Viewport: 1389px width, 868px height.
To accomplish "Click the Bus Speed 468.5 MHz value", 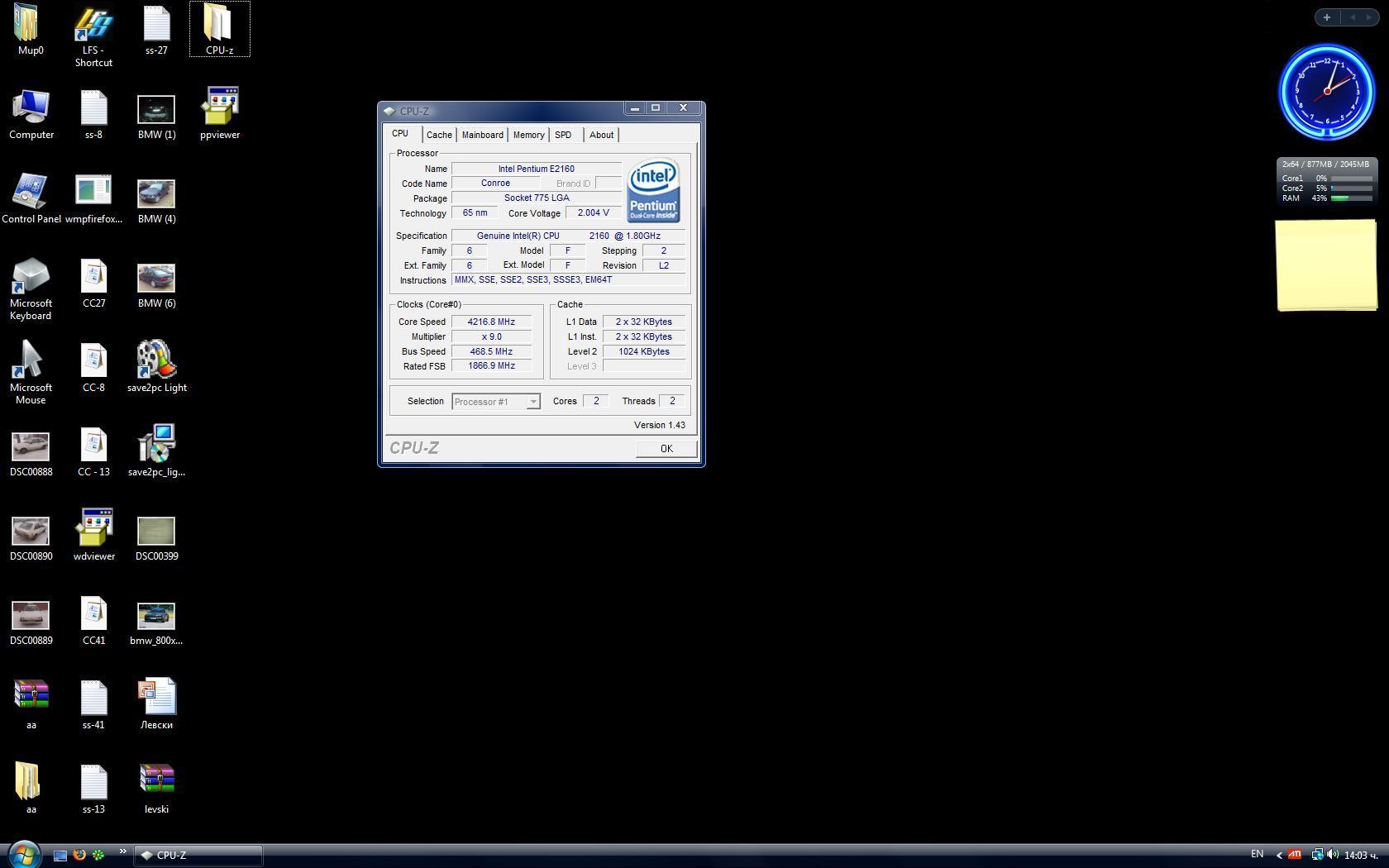I will click(x=491, y=351).
